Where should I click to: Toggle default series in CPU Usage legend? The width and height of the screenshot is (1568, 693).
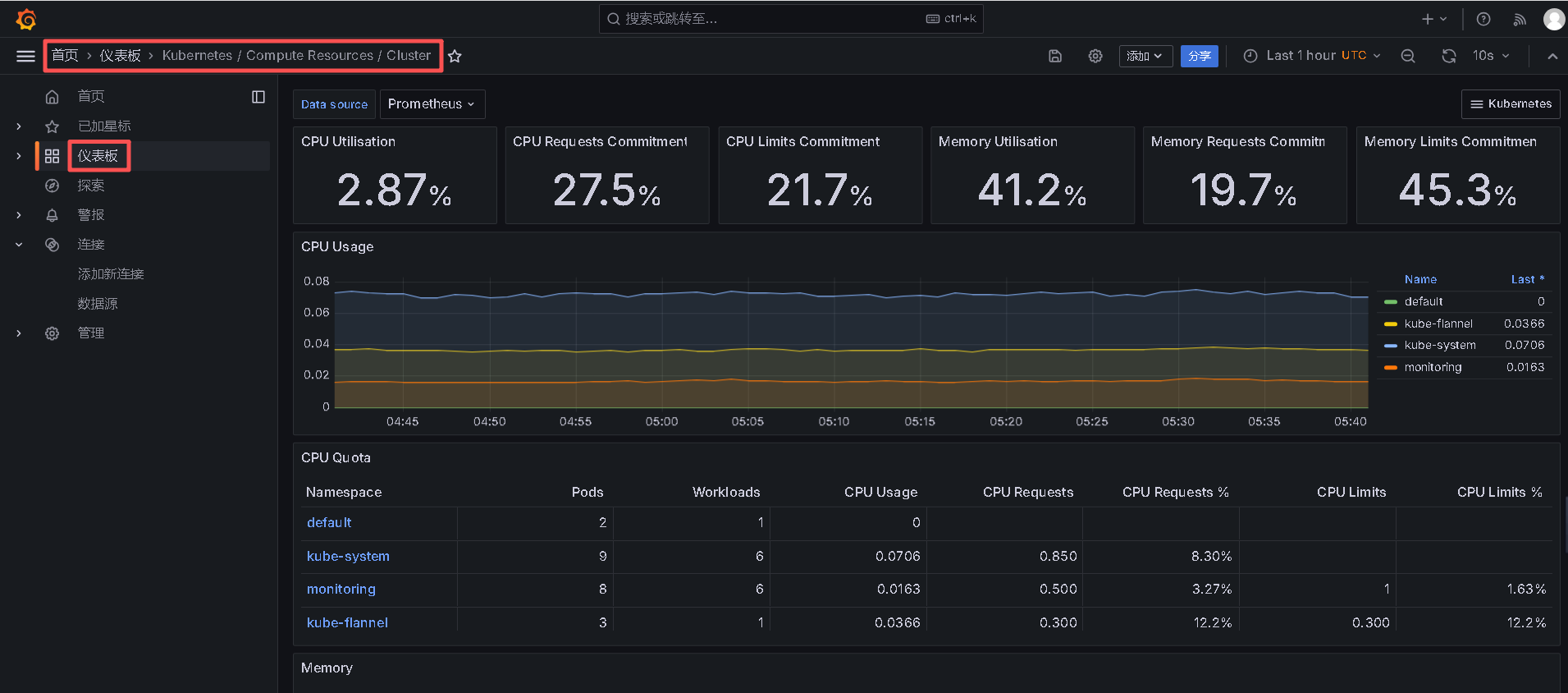[x=1423, y=301]
